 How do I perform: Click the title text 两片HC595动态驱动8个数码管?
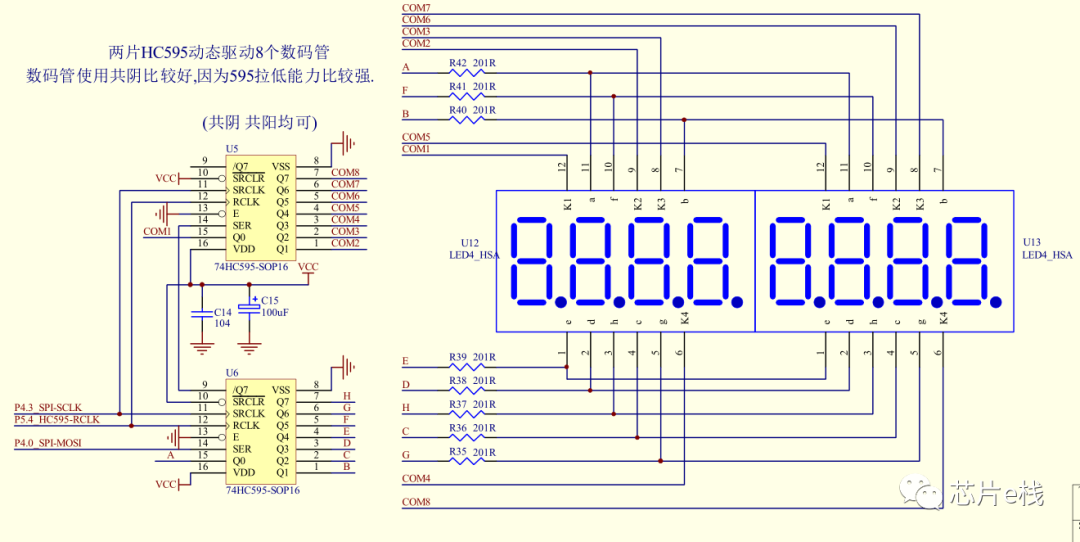point(221,52)
